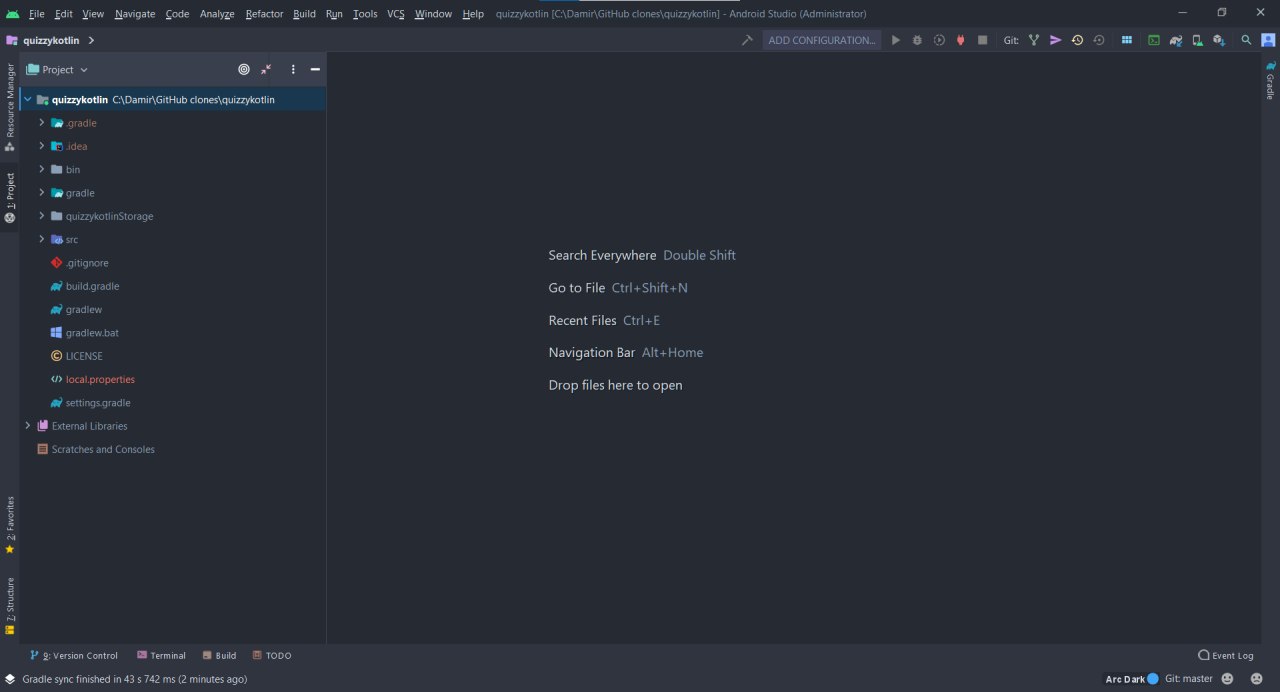Open the Tools menu
Screen dimensions: 1280x692
pyautogui.click(x=365, y=14)
